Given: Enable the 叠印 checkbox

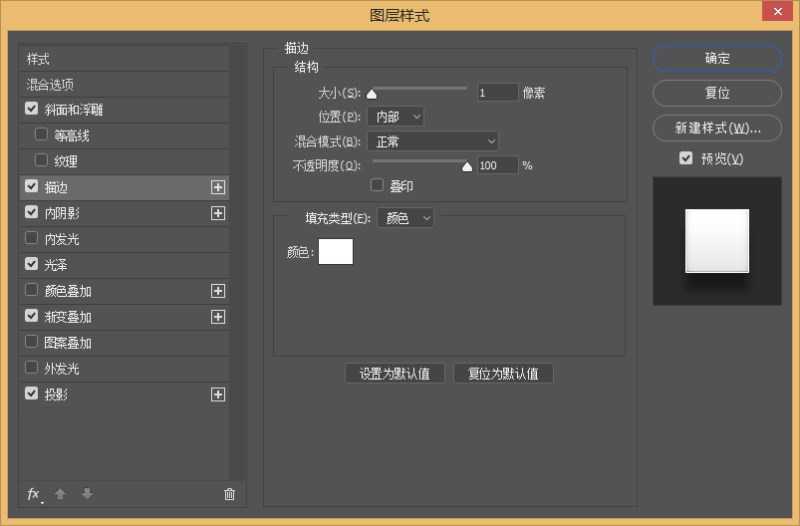Looking at the screenshot, I should click(x=377, y=185).
